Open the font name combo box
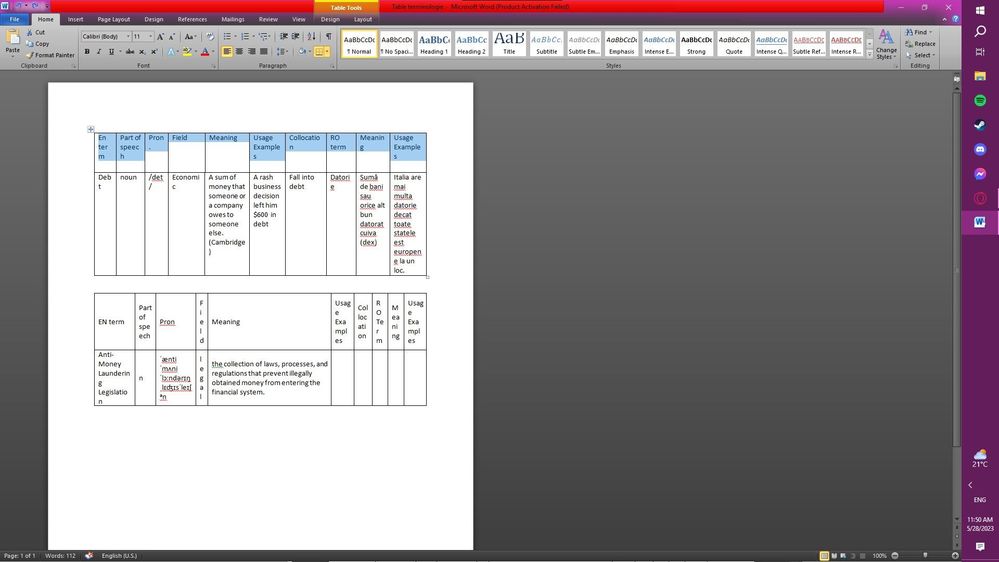This screenshot has height=562, width=999. (106, 36)
